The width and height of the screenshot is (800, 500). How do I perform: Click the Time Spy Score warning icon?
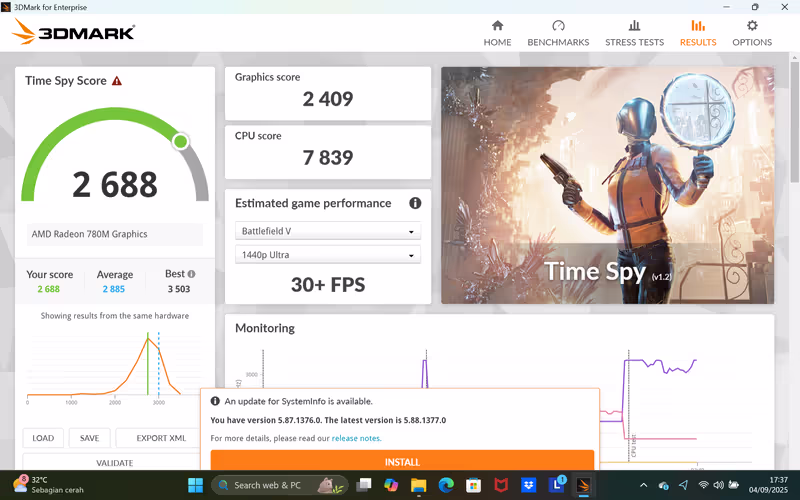pyautogui.click(x=117, y=81)
